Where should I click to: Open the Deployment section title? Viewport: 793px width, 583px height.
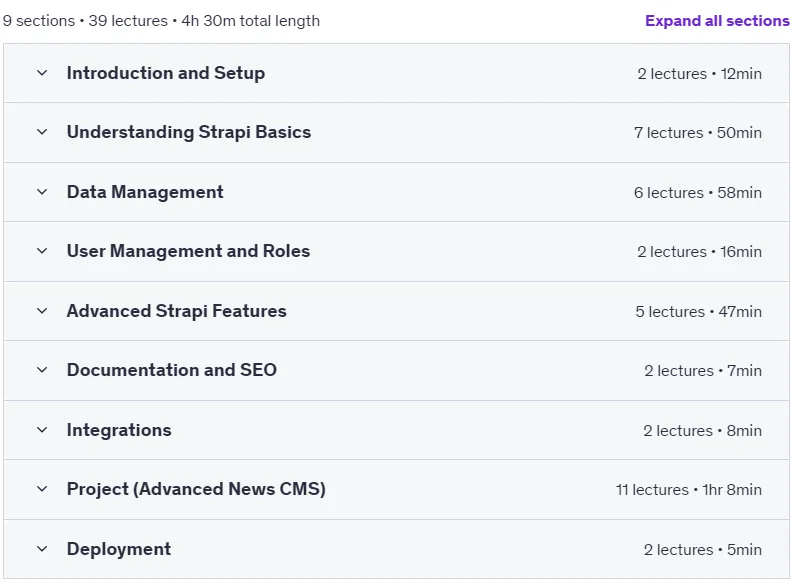click(x=119, y=549)
